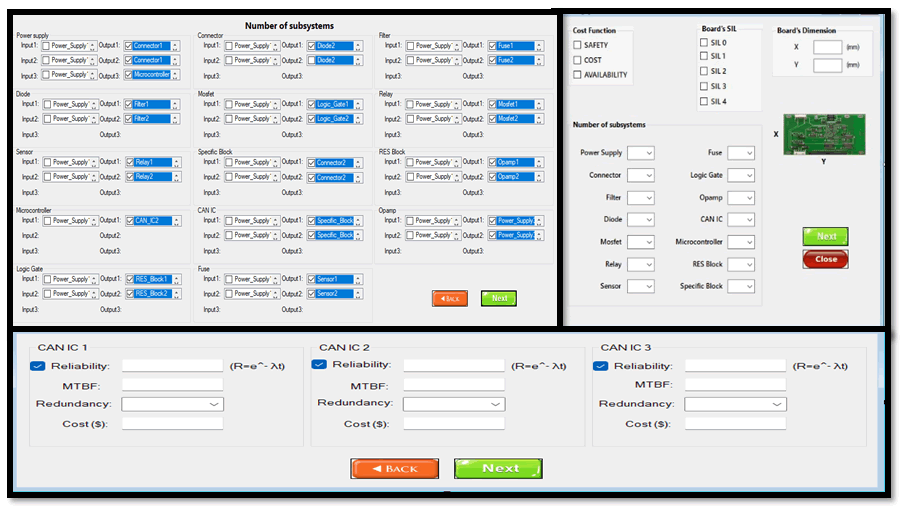Click the green Next button above Close
This screenshot has height=509, width=904.
[825, 236]
